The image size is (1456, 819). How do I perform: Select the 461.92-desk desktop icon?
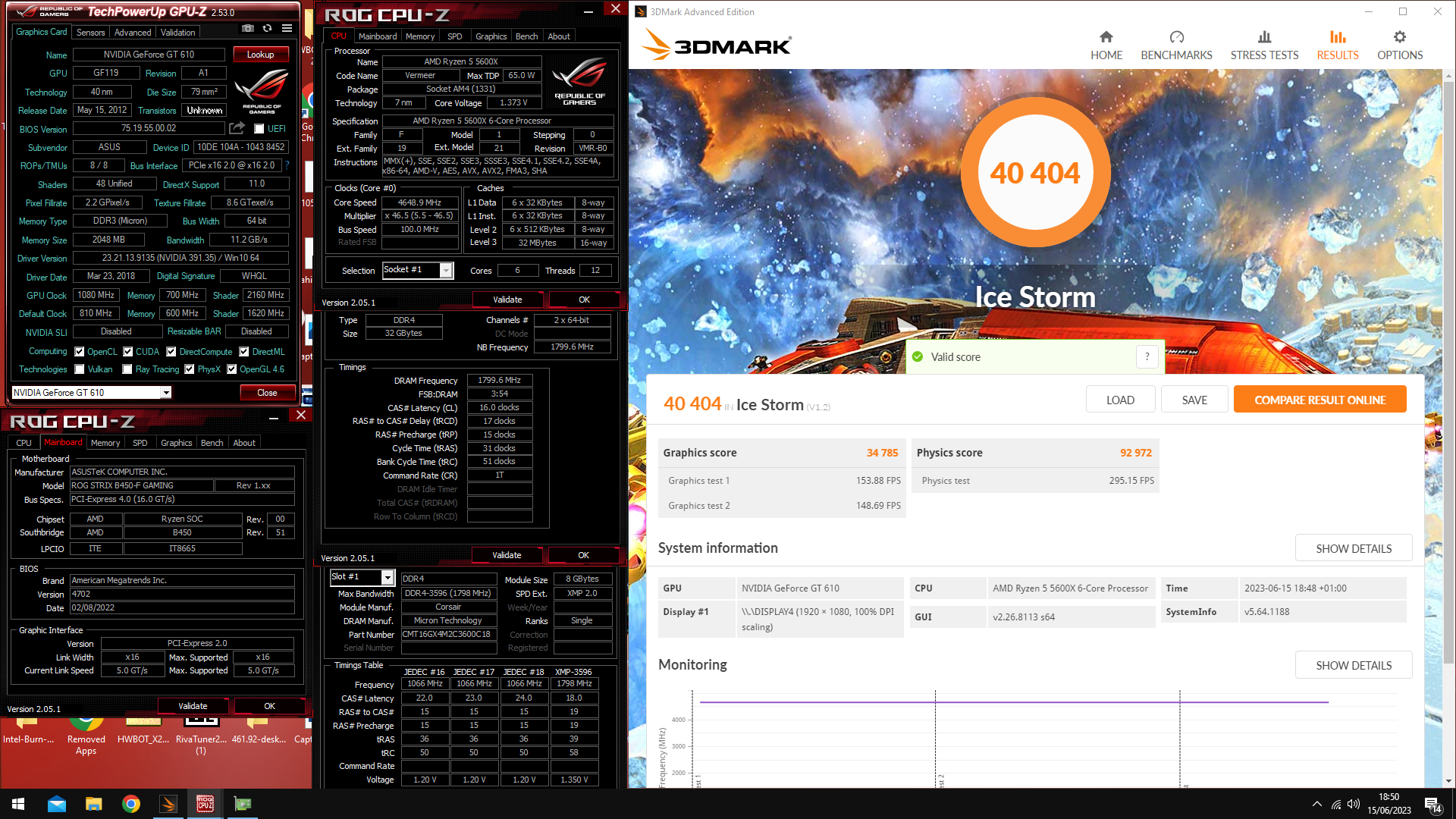(259, 733)
